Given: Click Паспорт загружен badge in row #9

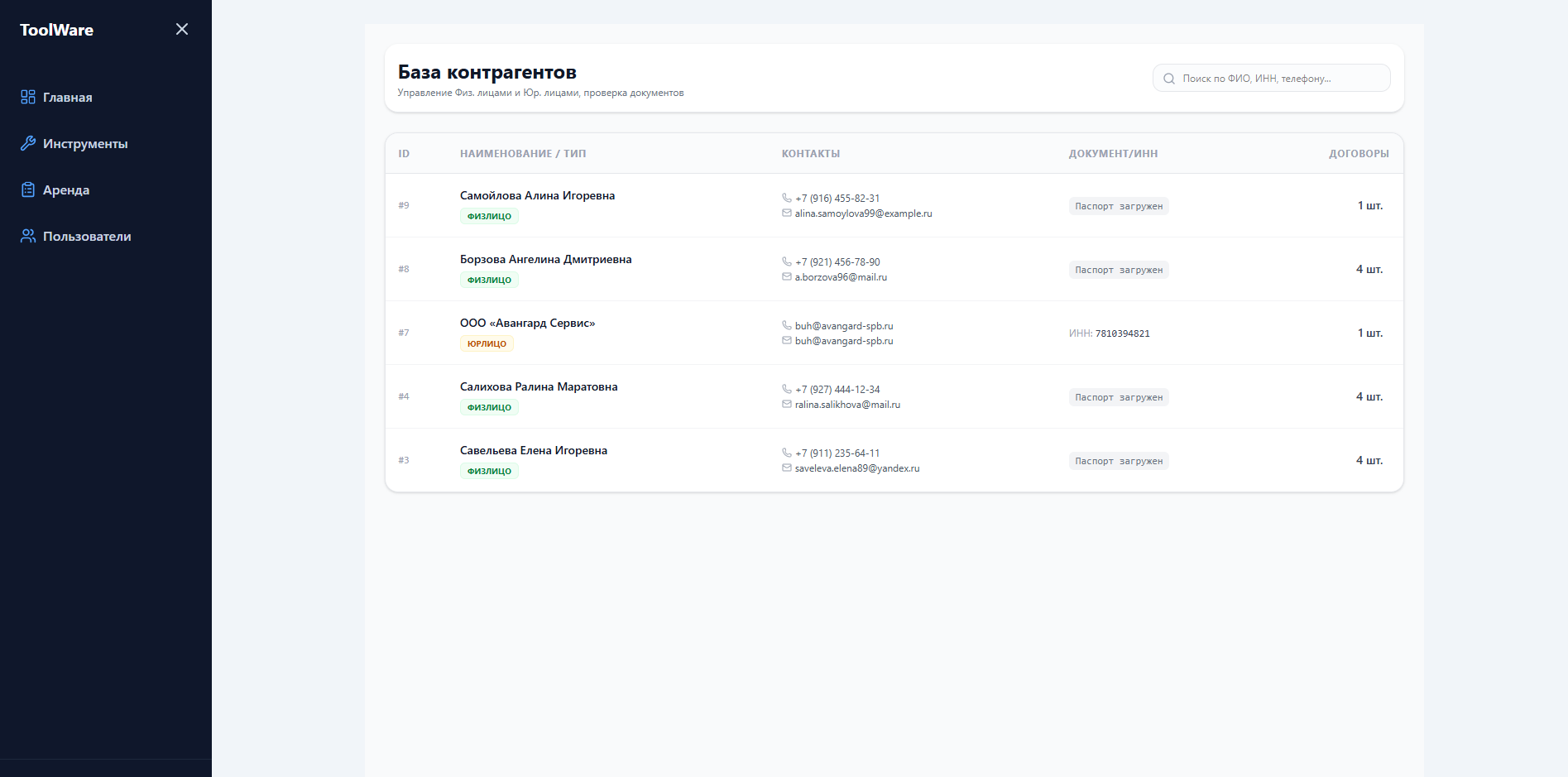Looking at the screenshot, I should pos(1119,206).
